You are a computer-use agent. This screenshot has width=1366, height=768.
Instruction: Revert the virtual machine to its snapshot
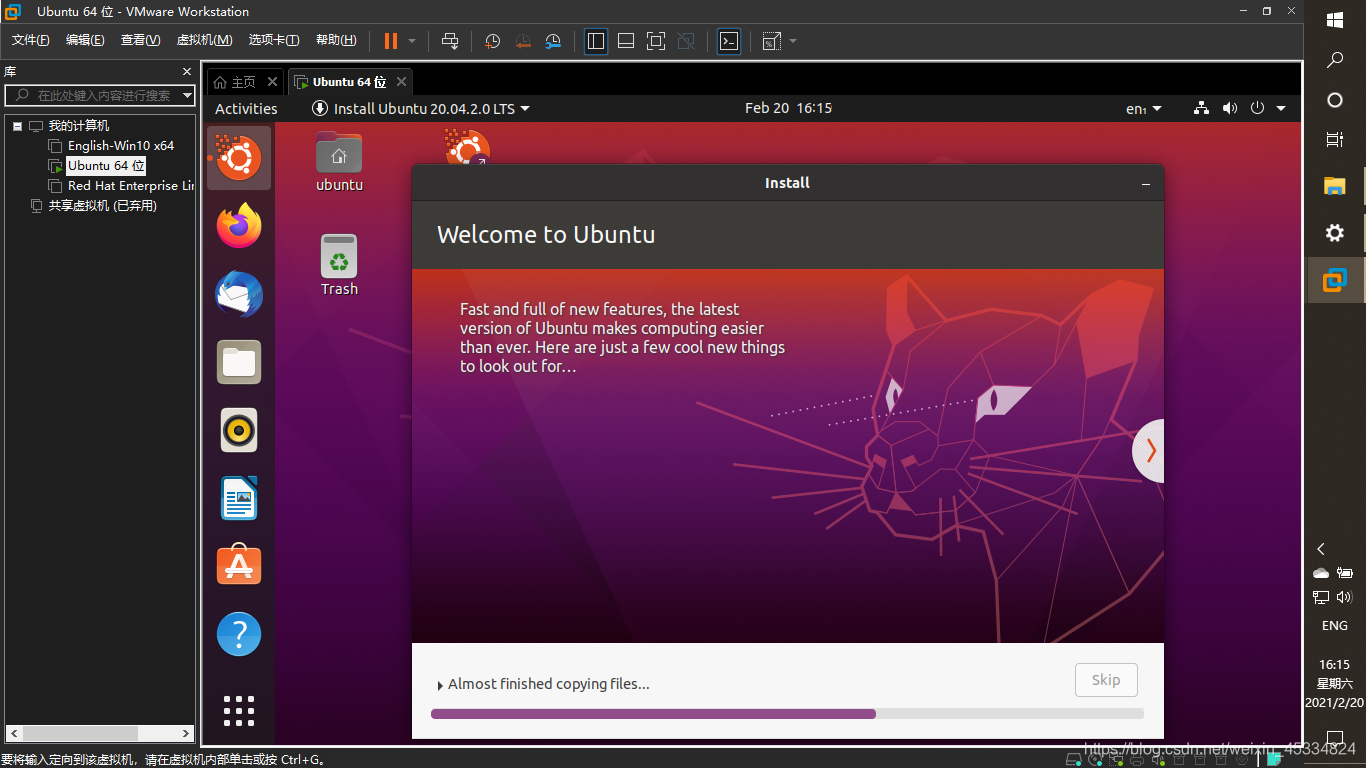[x=523, y=41]
